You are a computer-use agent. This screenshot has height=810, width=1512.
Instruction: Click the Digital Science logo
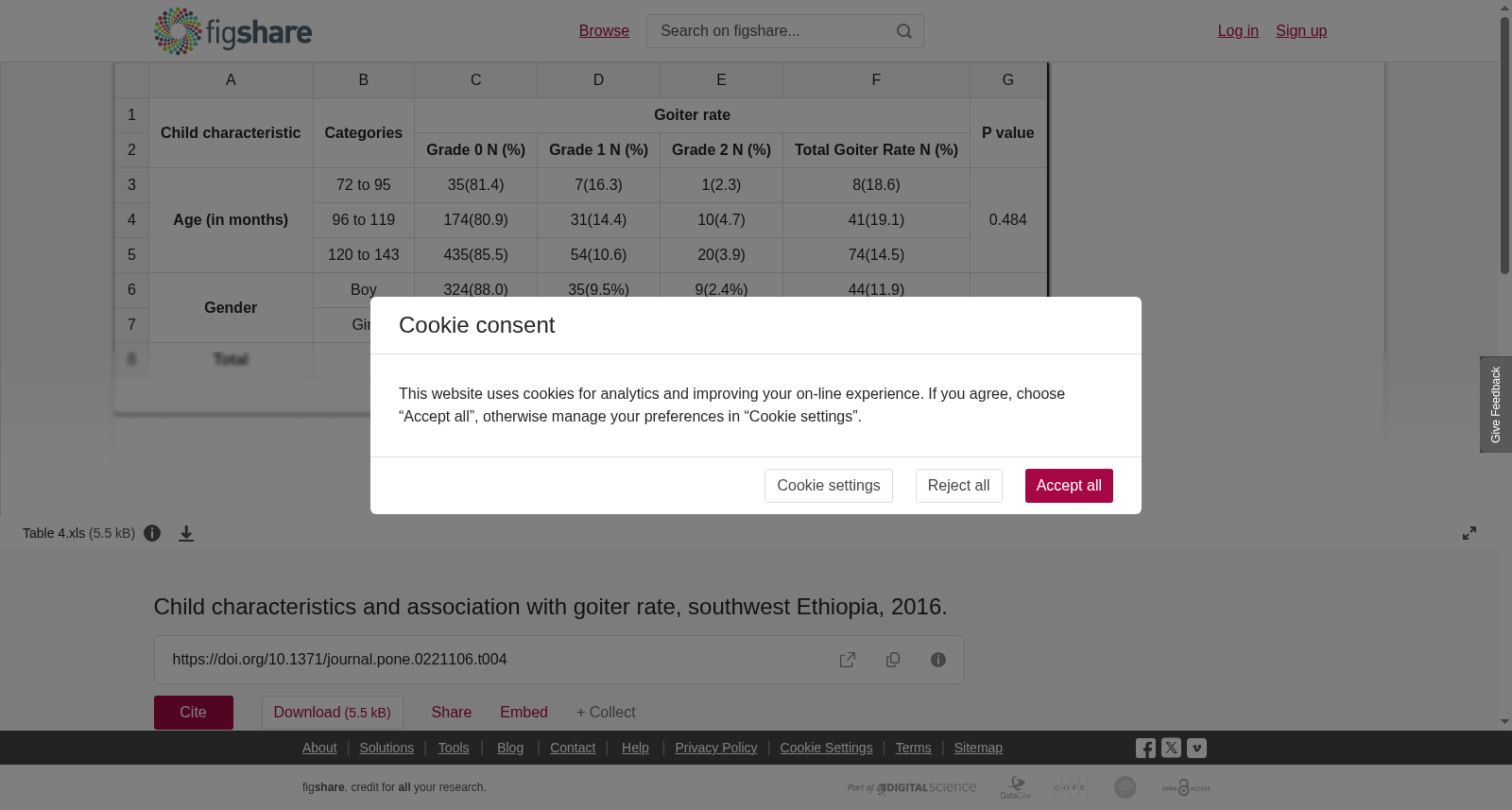(x=912, y=787)
